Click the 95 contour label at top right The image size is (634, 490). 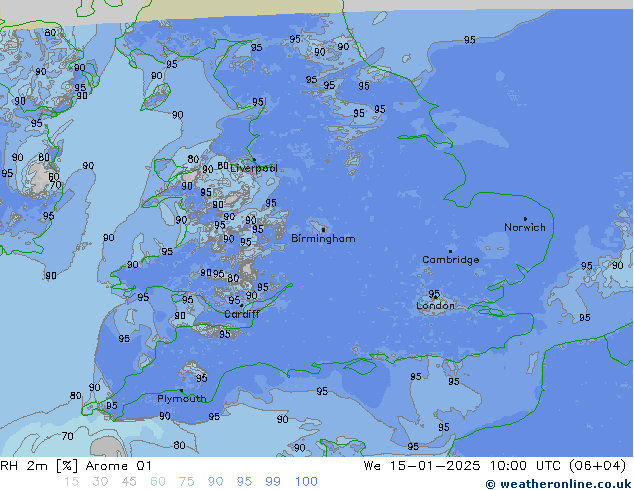pyautogui.click(x=469, y=40)
